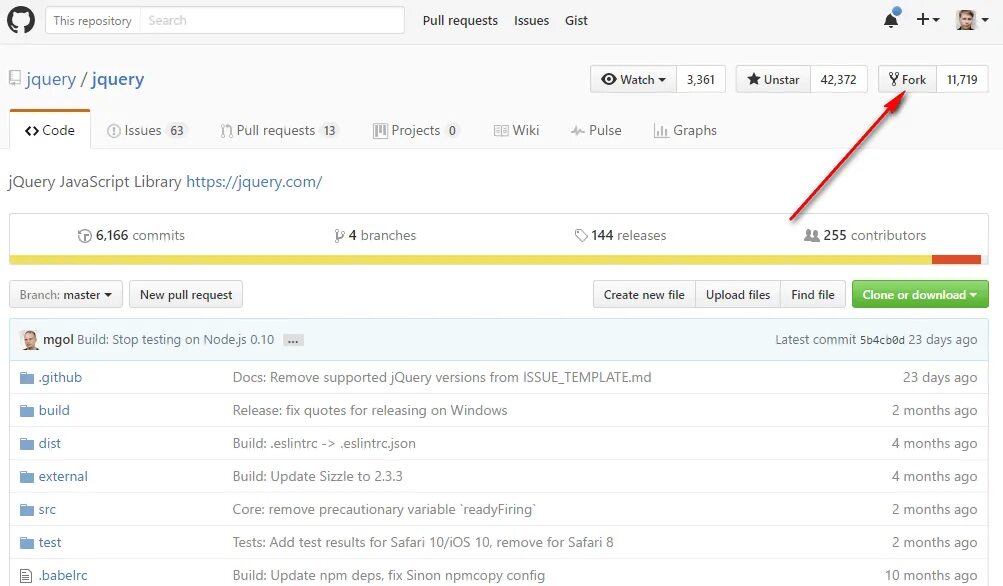Viewport: 1003px width, 586px height.
Task: Click the repository book icon beside jquery
Action: [15, 79]
